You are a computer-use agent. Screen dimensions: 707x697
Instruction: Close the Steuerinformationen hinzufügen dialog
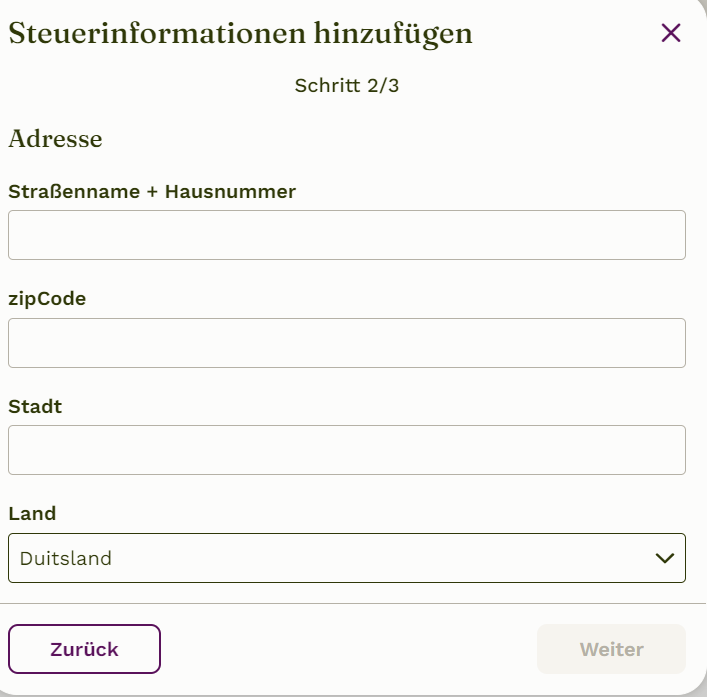670,33
